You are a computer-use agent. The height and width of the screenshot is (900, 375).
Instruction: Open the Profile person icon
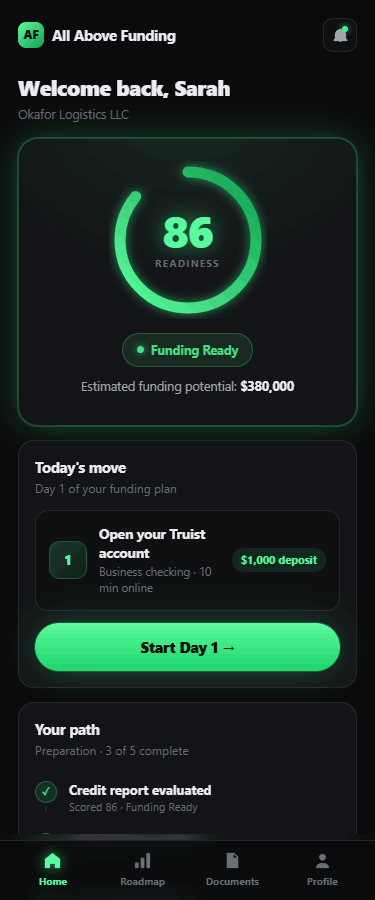(x=322, y=860)
